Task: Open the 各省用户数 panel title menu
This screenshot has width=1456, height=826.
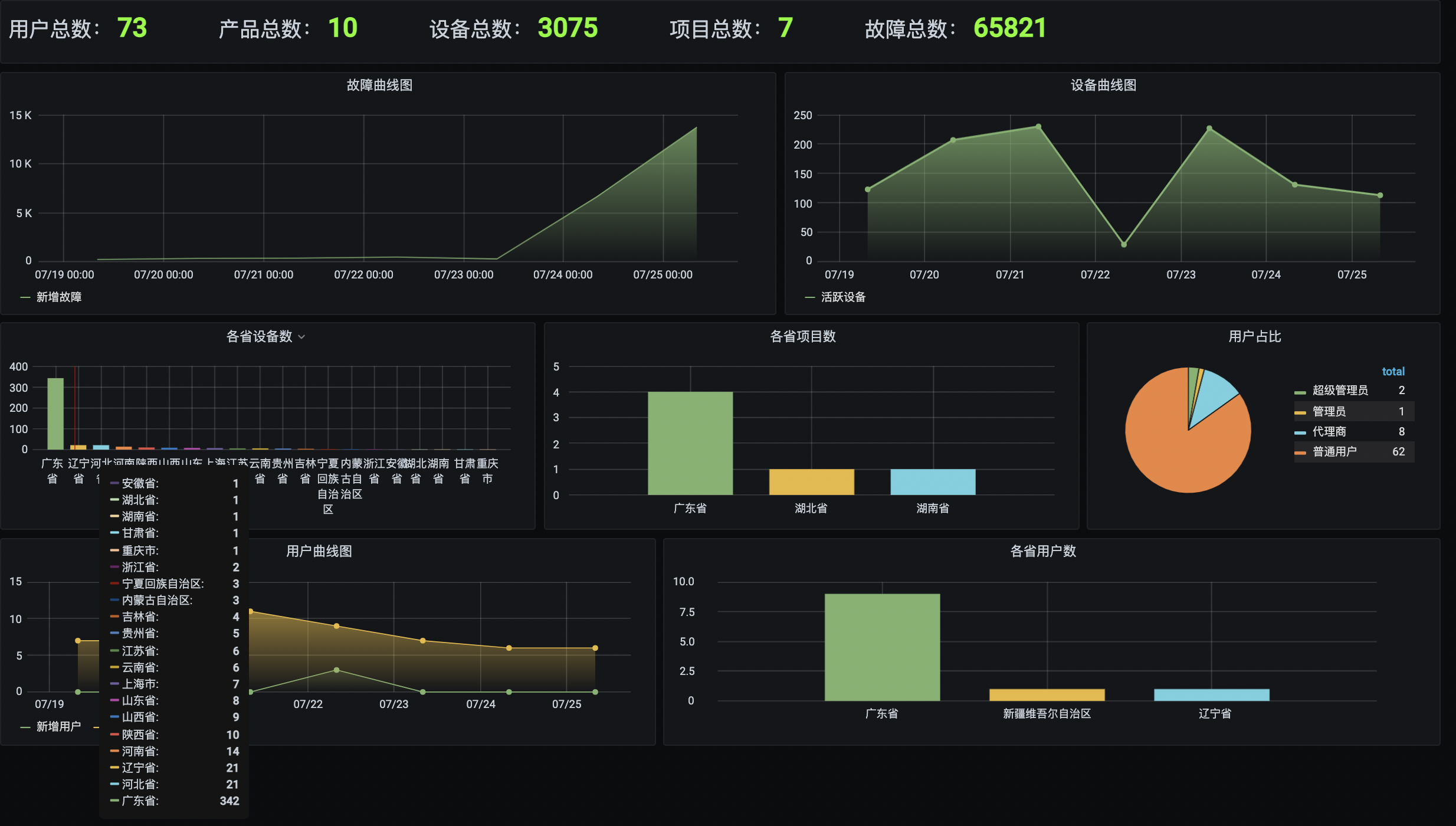Action: coord(1043,552)
